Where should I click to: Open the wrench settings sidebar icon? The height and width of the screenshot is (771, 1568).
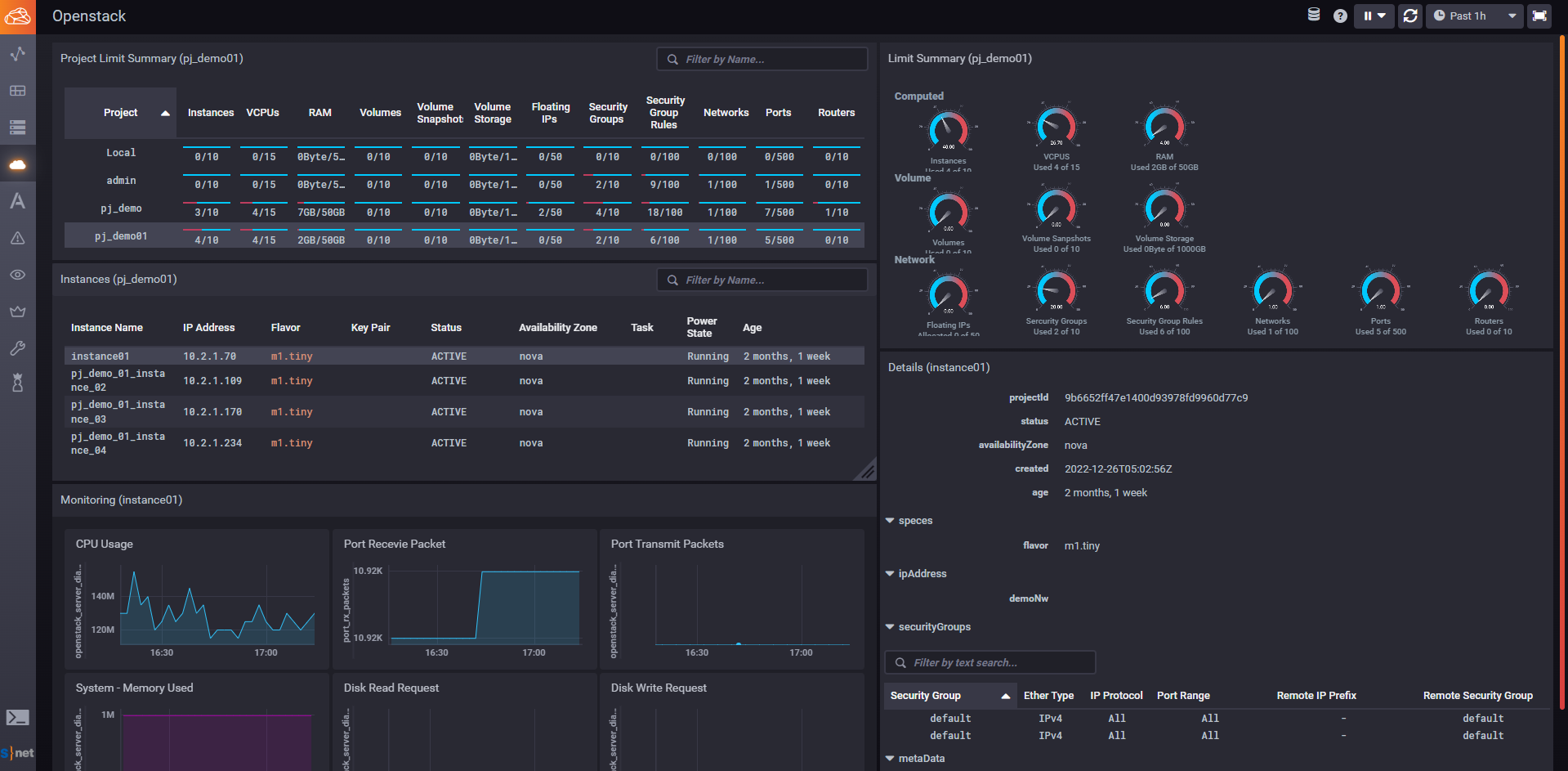(x=18, y=348)
